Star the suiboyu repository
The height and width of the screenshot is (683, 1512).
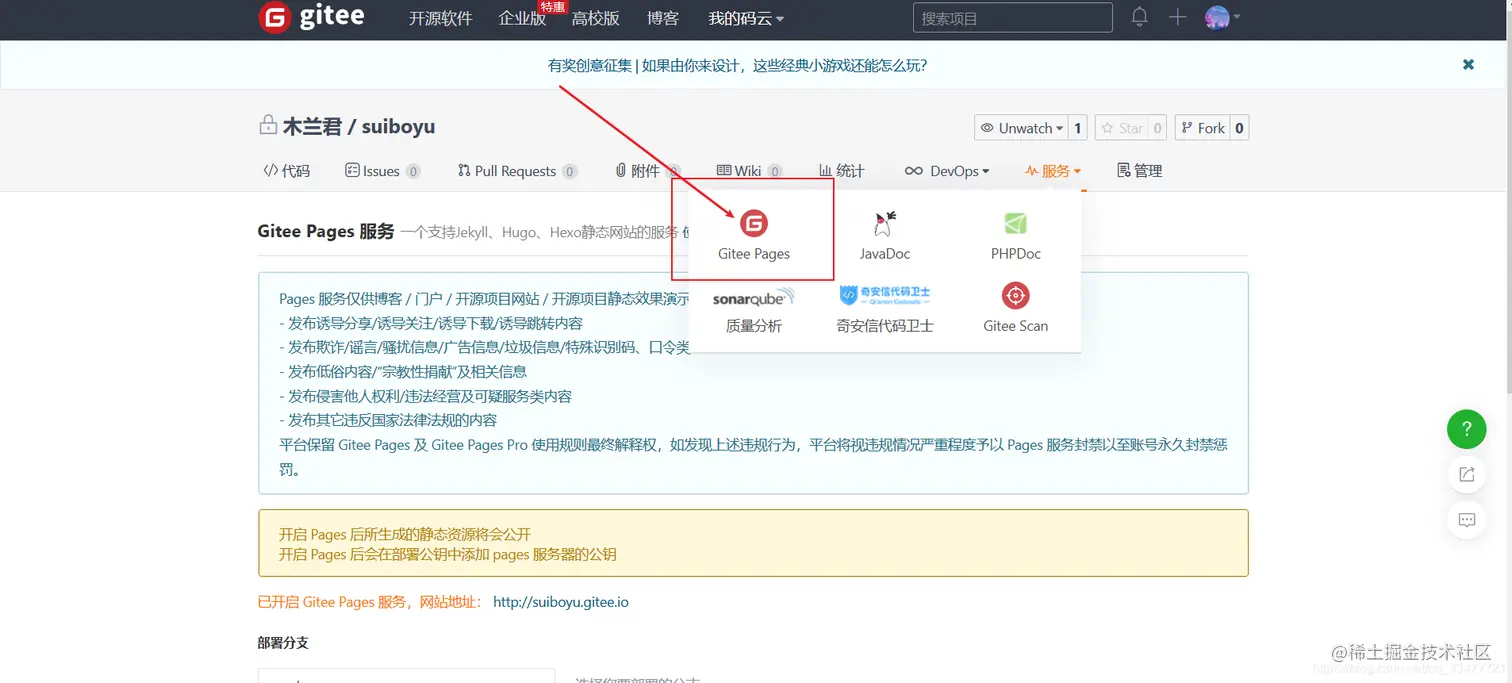point(1130,127)
